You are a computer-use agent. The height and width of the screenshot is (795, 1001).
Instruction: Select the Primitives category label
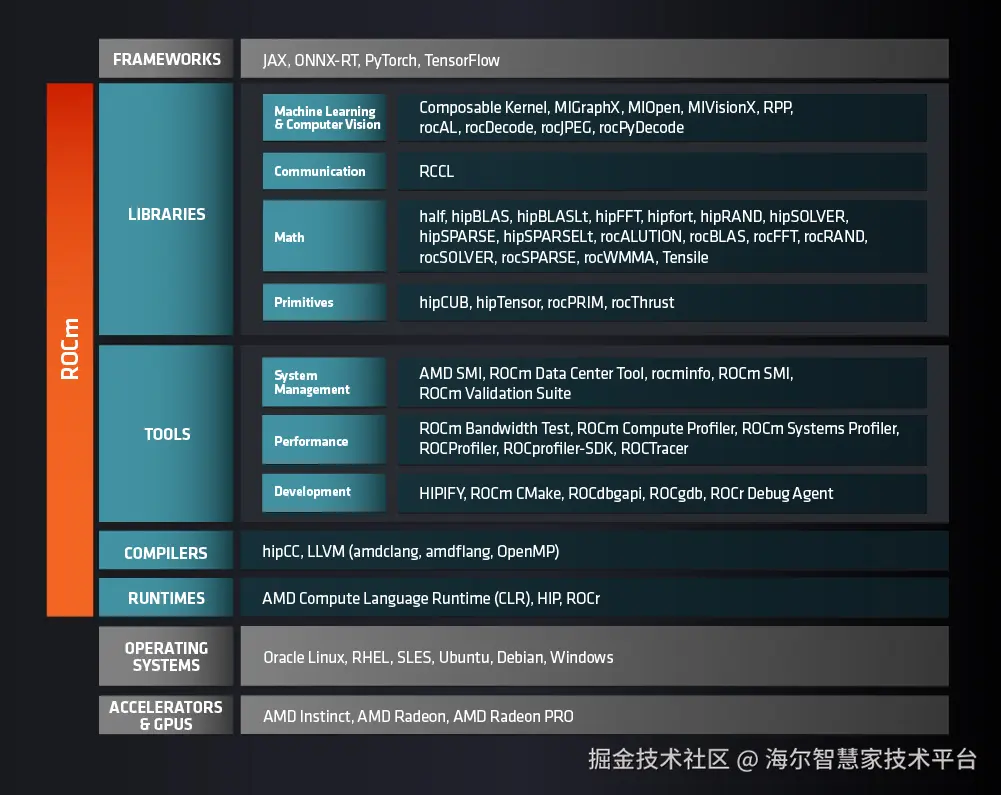(x=324, y=302)
